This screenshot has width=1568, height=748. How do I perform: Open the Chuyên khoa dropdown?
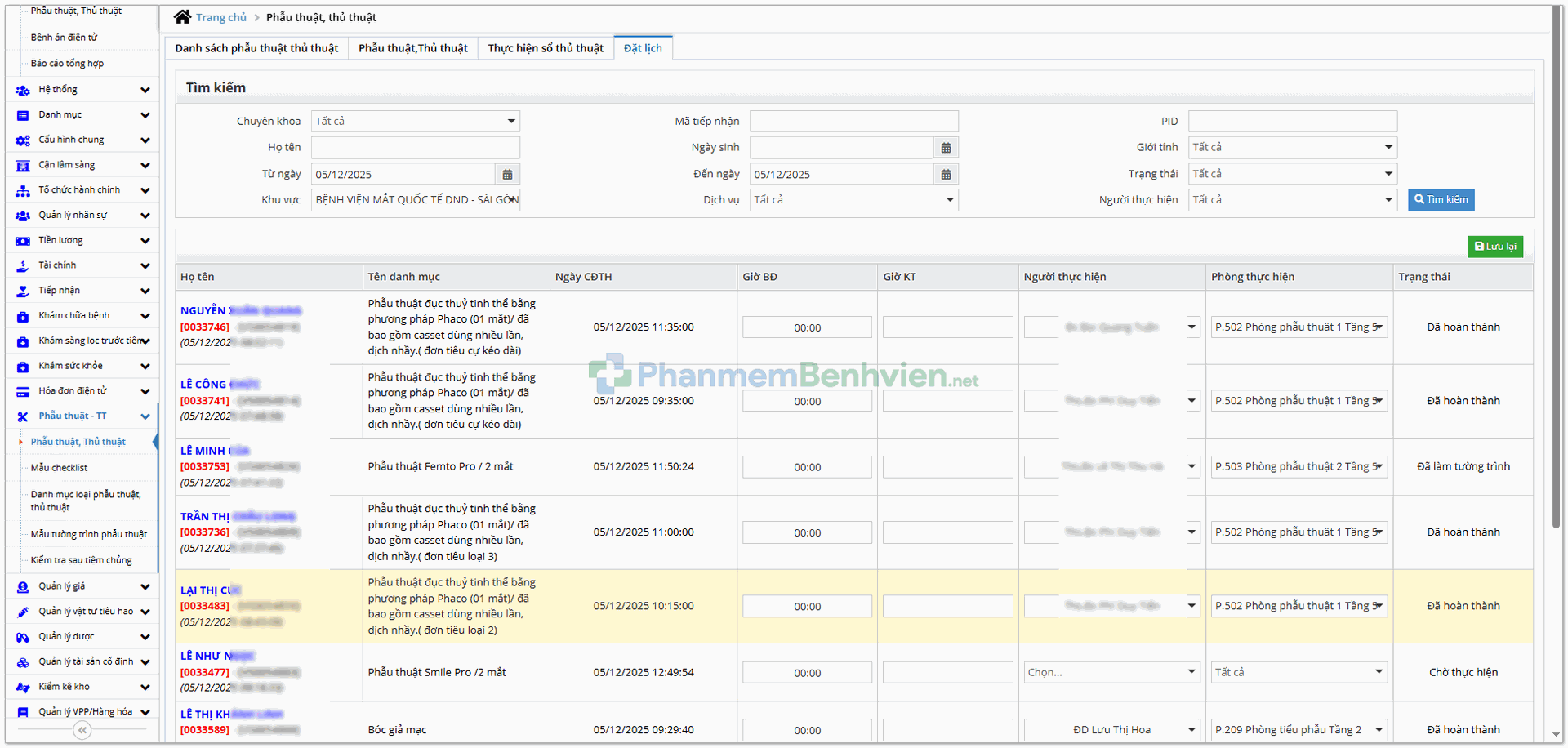coord(416,122)
